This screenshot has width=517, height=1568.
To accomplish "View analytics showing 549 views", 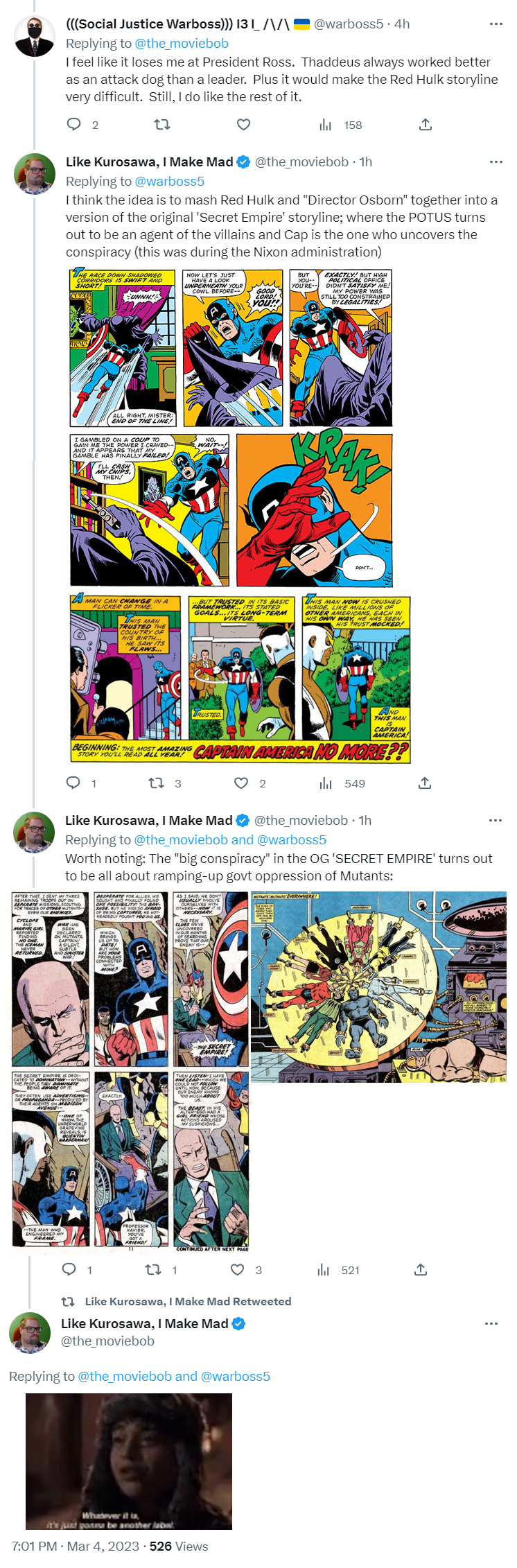I will pos(342,783).
